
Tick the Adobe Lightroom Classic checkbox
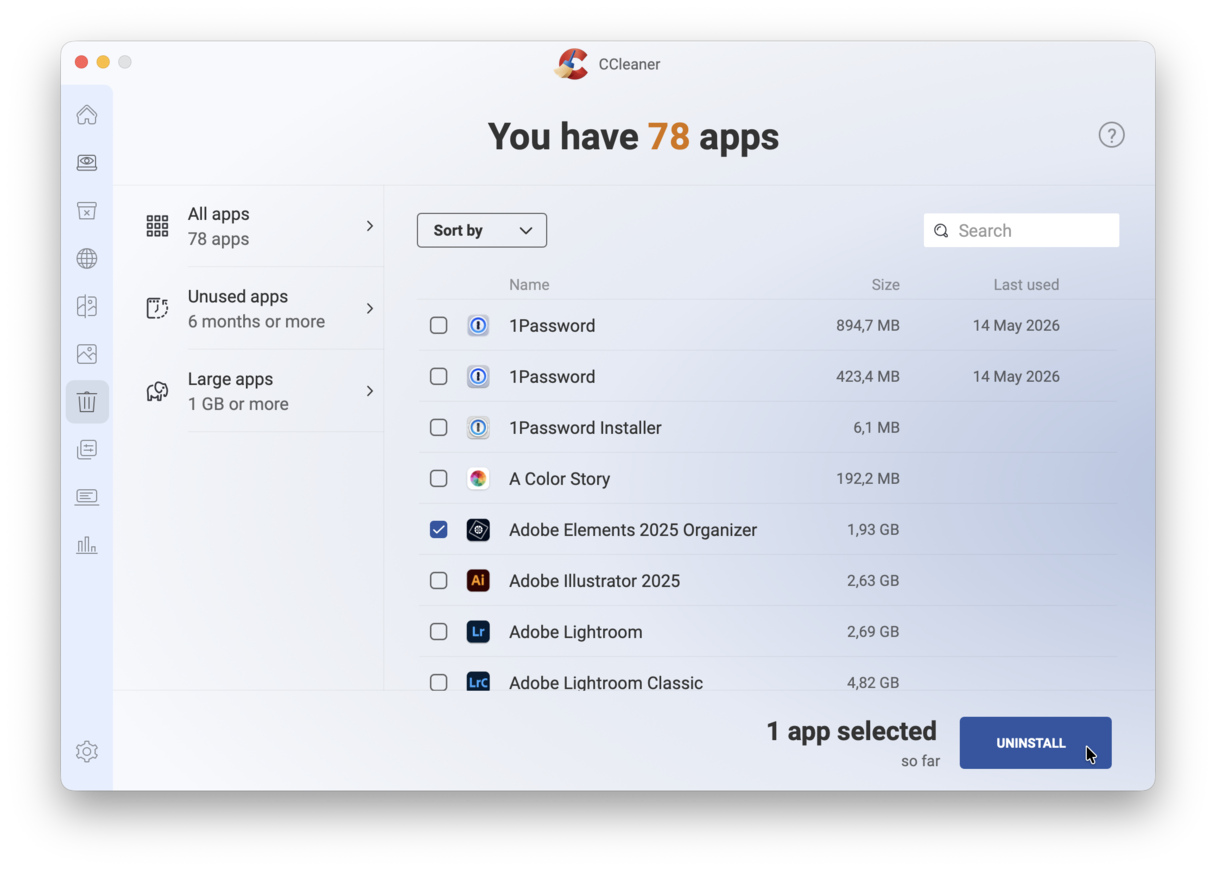pos(438,682)
